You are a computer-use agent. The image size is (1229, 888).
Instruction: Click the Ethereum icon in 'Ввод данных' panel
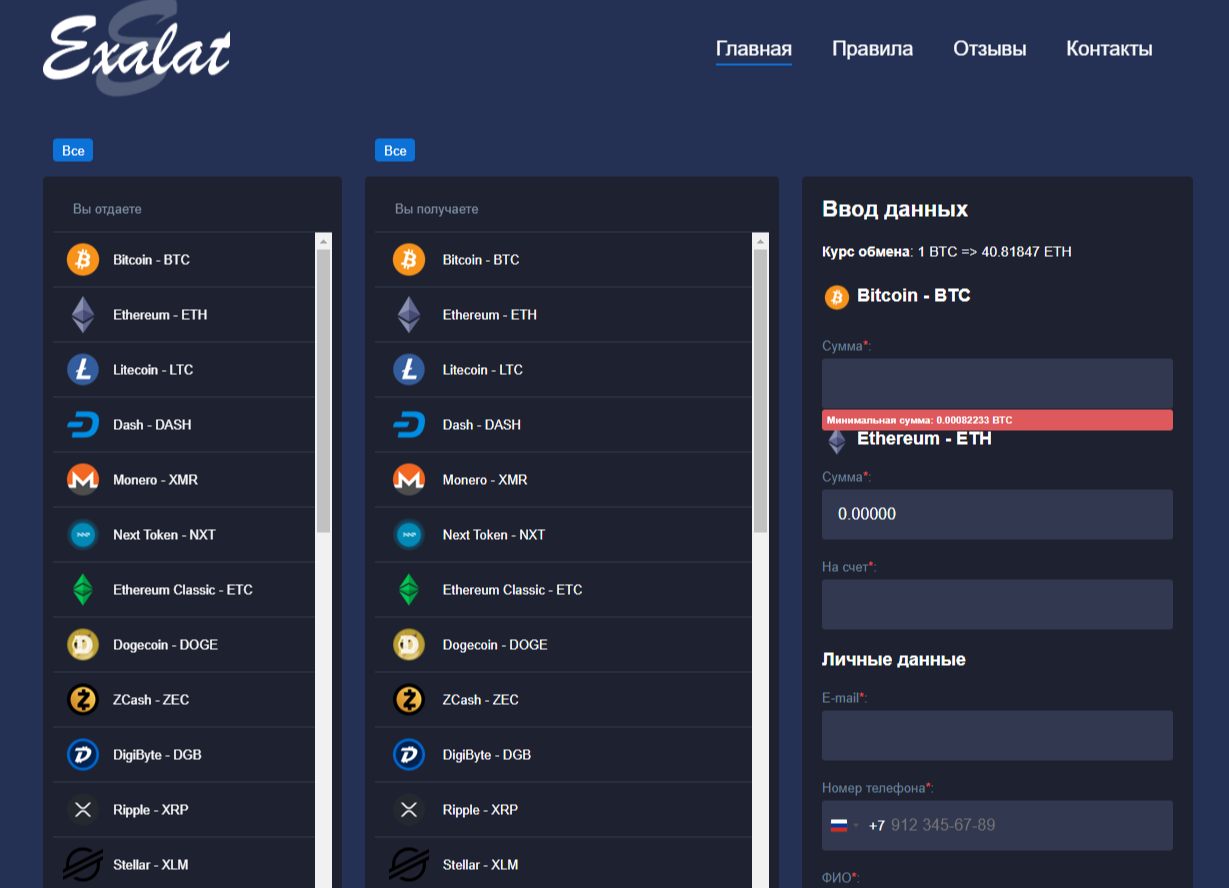[836, 442]
